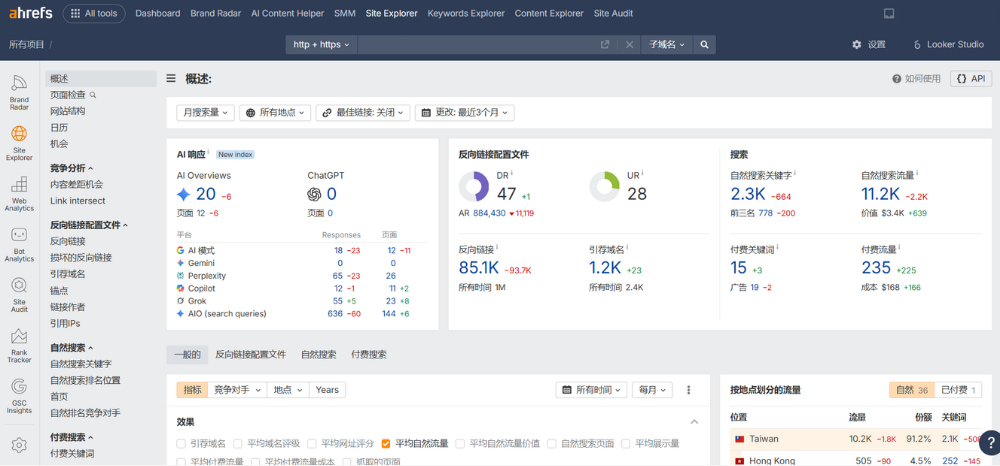1000x466 pixels.
Task: Click the Ahrefs logo
Action: 31,13
